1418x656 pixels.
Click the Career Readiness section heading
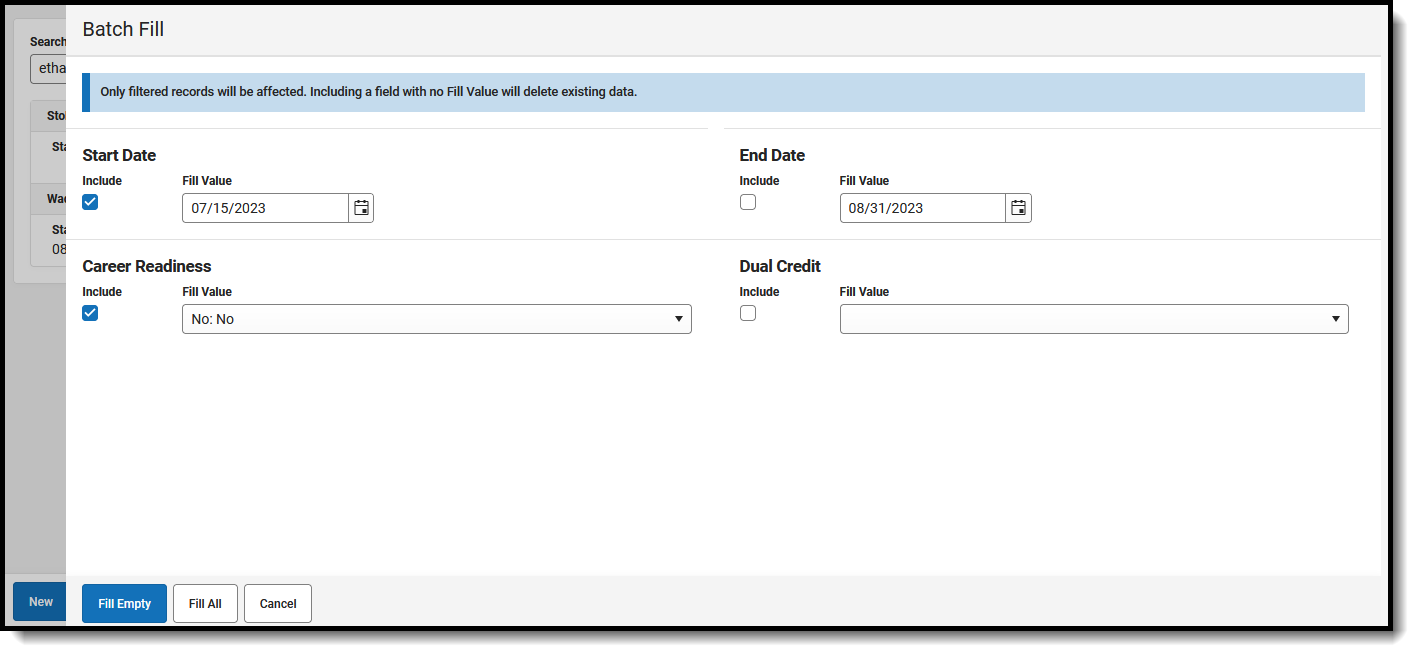(x=147, y=266)
